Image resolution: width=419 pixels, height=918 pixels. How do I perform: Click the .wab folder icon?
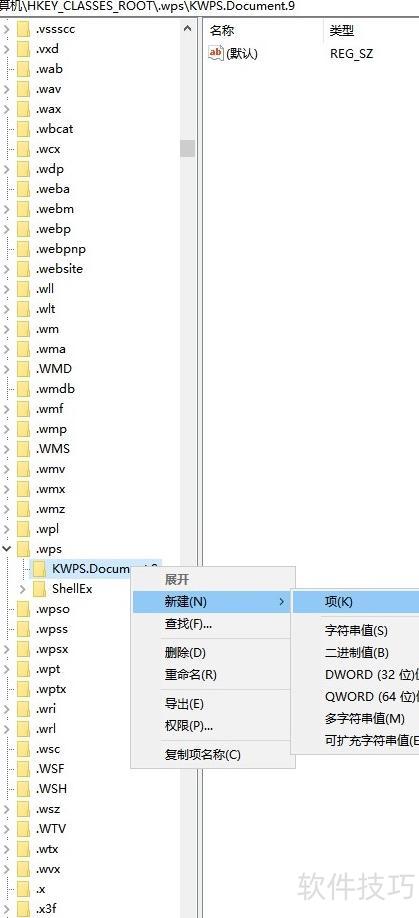click(23, 68)
